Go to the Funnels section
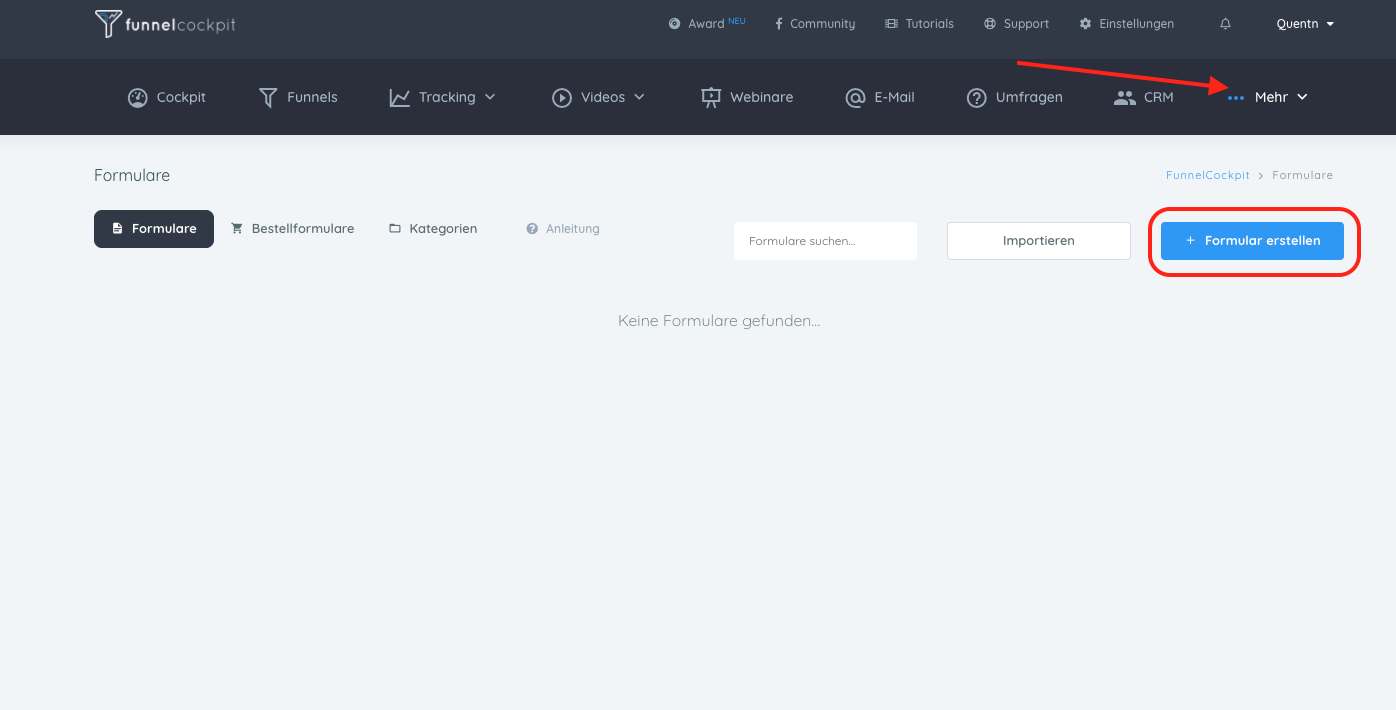The width and height of the screenshot is (1396, 710). click(298, 97)
